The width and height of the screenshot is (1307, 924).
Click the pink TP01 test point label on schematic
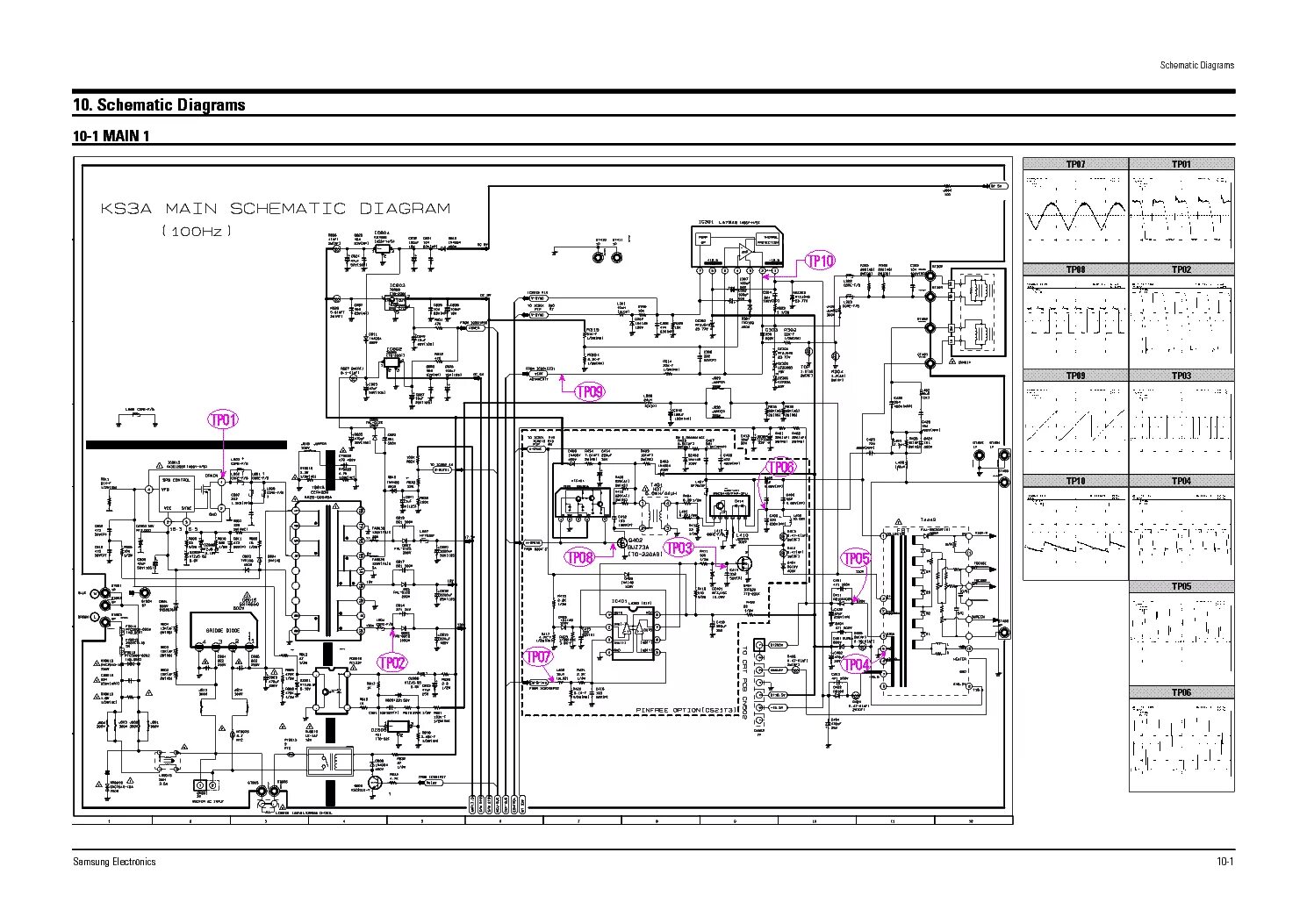point(223,420)
